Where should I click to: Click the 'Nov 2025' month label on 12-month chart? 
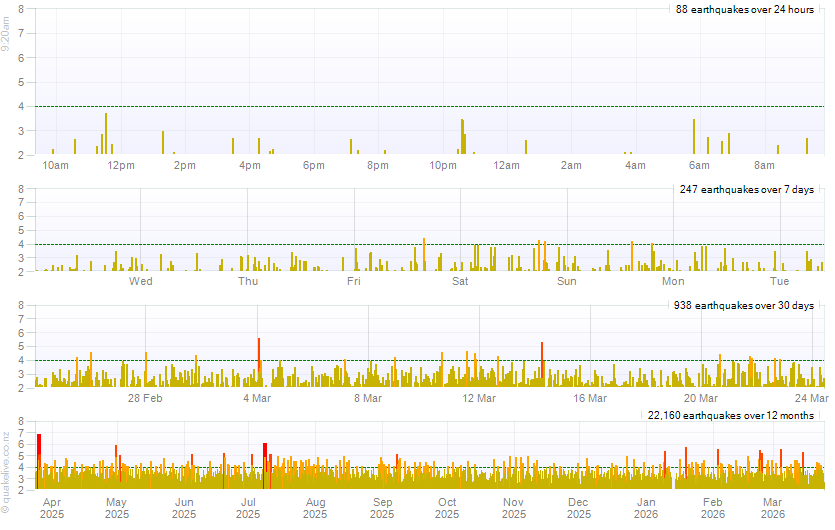513,508
